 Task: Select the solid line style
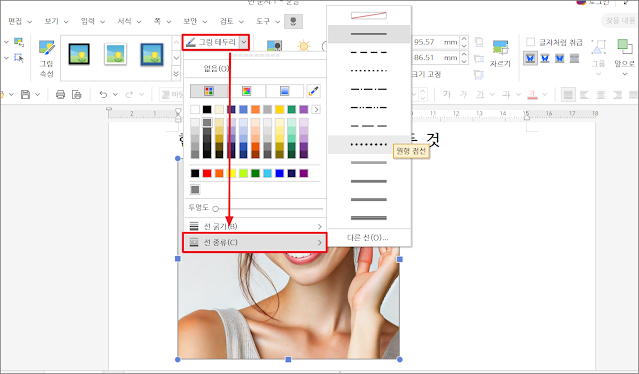[369, 34]
